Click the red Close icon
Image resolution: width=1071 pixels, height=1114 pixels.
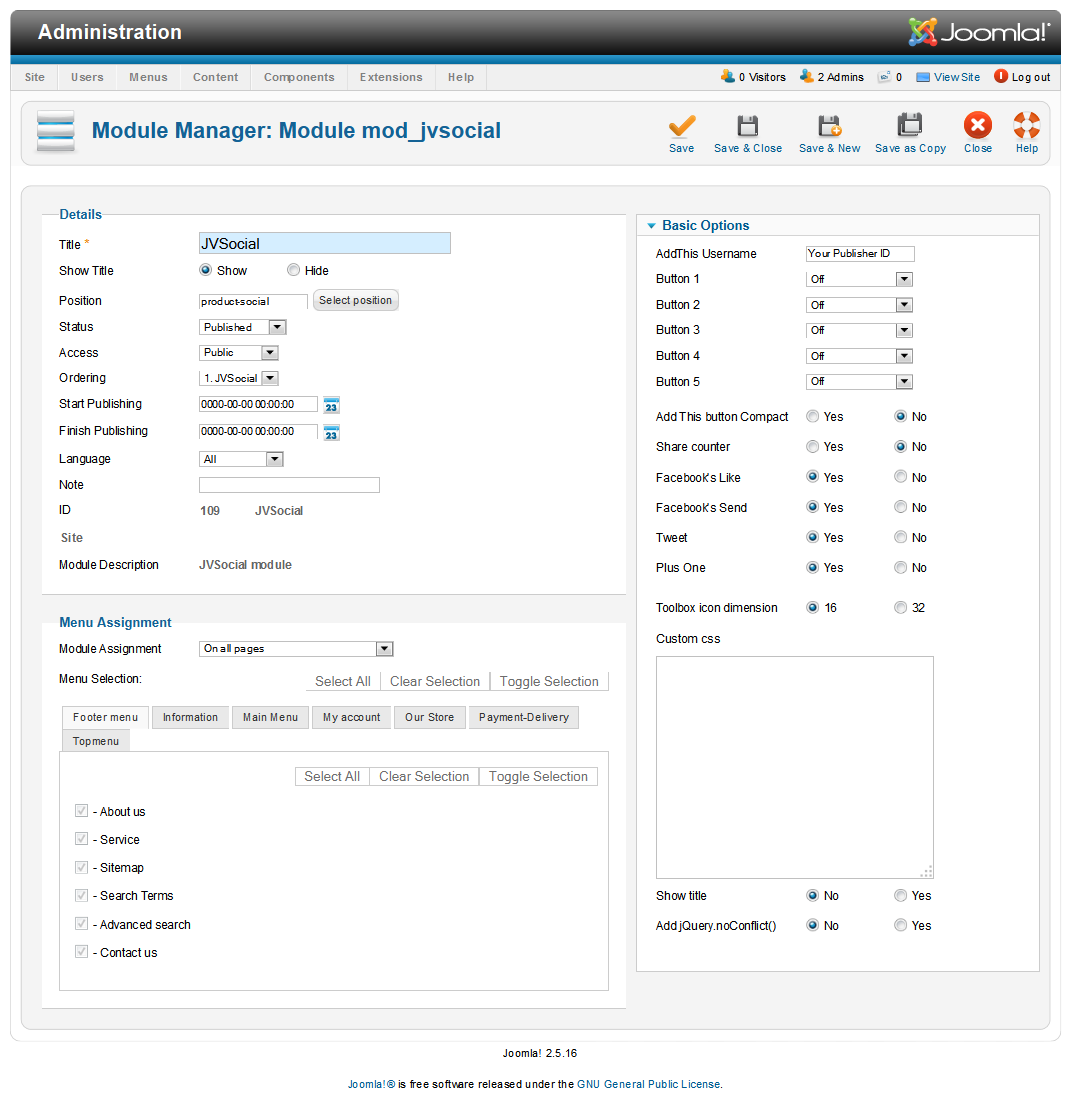978,125
